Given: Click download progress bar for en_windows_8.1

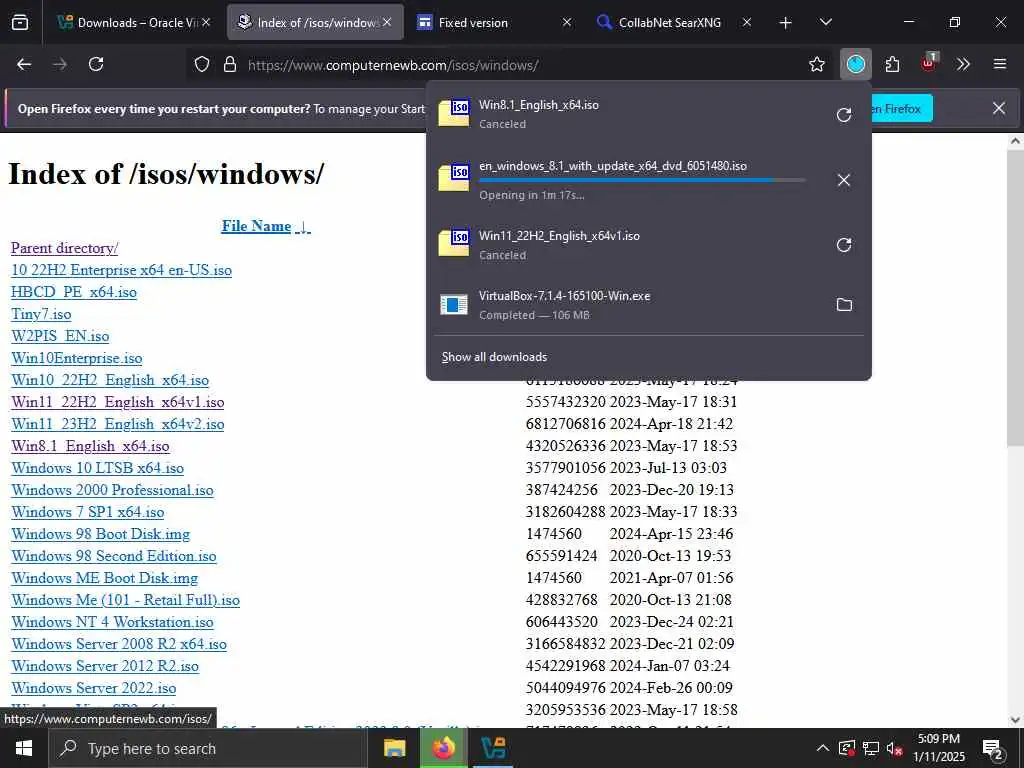Looking at the screenshot, I should point(642,180).
